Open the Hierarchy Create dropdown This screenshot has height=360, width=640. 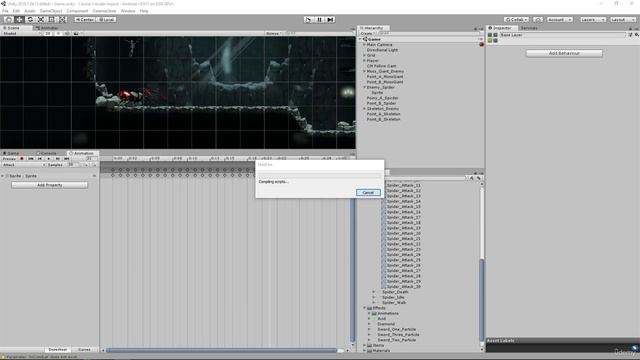[367, 33]
